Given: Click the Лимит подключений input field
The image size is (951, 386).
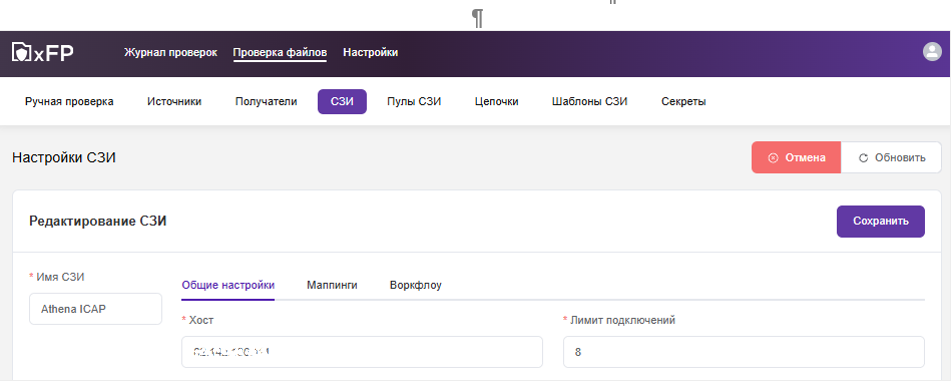Looking at the screenshot, I should [x=744, y=352].
